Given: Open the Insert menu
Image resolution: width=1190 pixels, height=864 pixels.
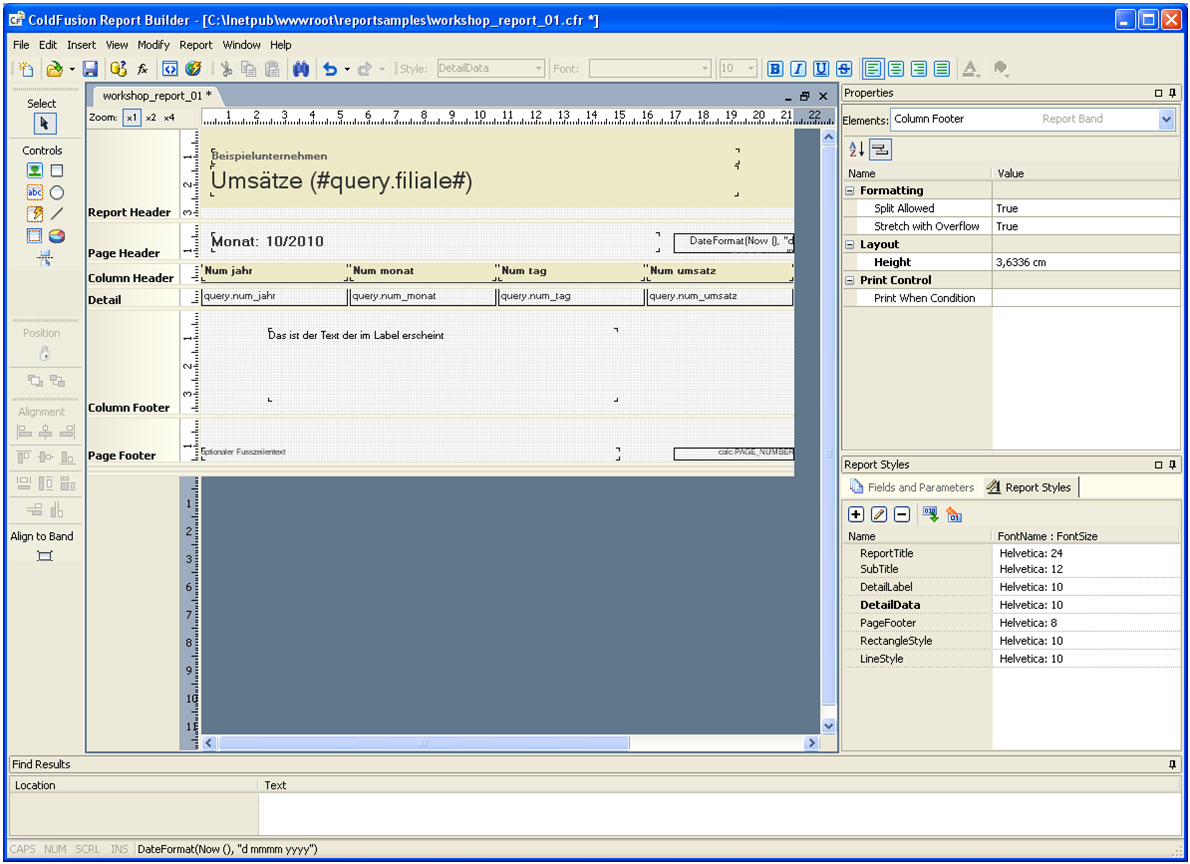Looking at the screenshot, I should (81, 45).
